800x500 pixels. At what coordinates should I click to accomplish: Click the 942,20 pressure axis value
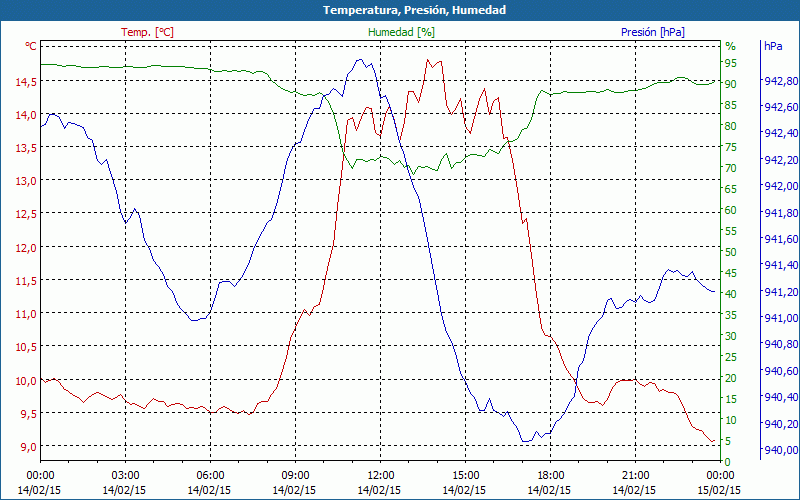(779, 160)
